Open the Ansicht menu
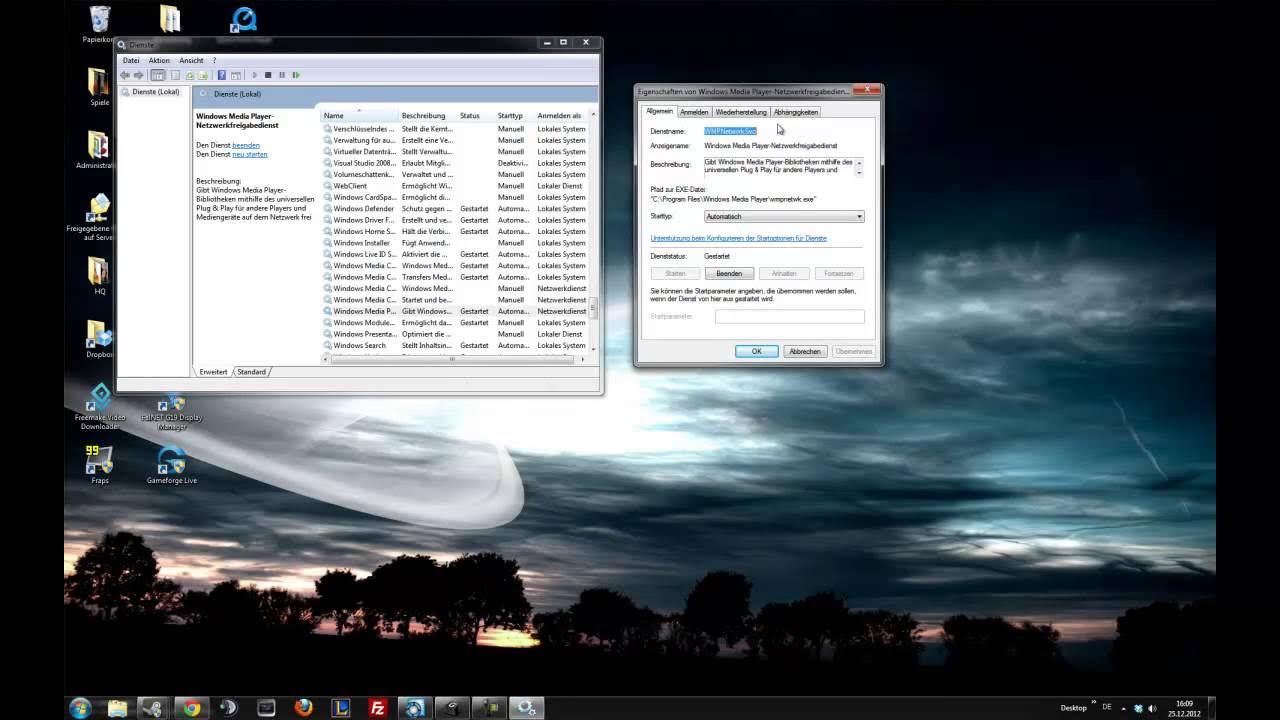1280x720 pixels. pyautogui.click(x=191, y=60)
